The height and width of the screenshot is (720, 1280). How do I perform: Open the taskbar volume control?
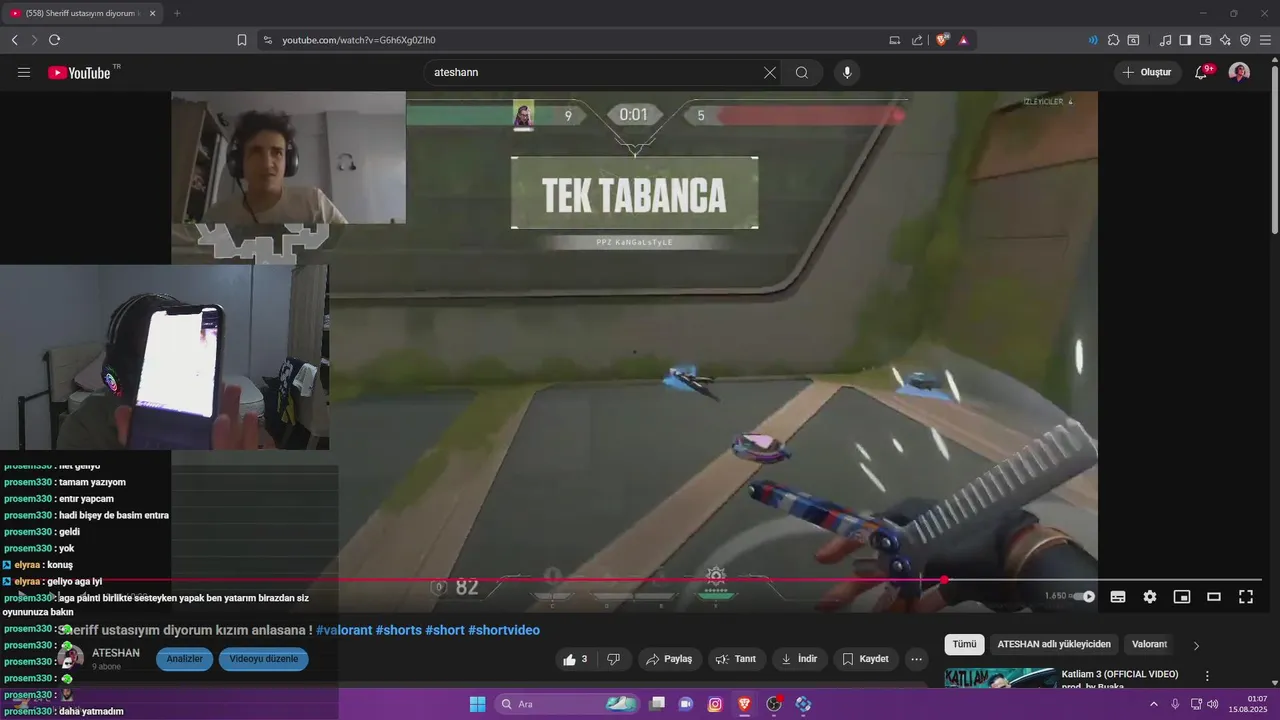point(1212,704)
